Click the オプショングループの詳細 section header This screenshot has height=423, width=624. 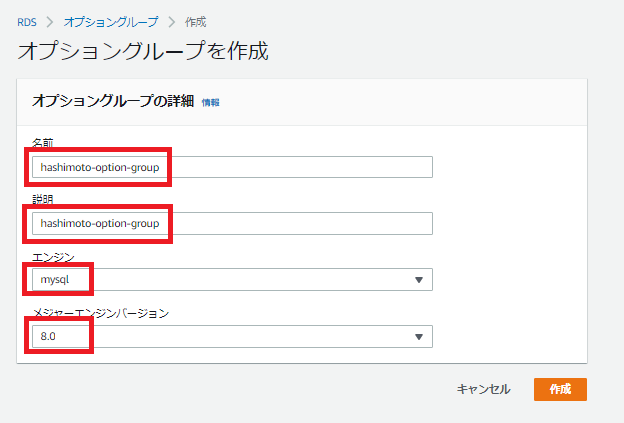coord(114,101)
